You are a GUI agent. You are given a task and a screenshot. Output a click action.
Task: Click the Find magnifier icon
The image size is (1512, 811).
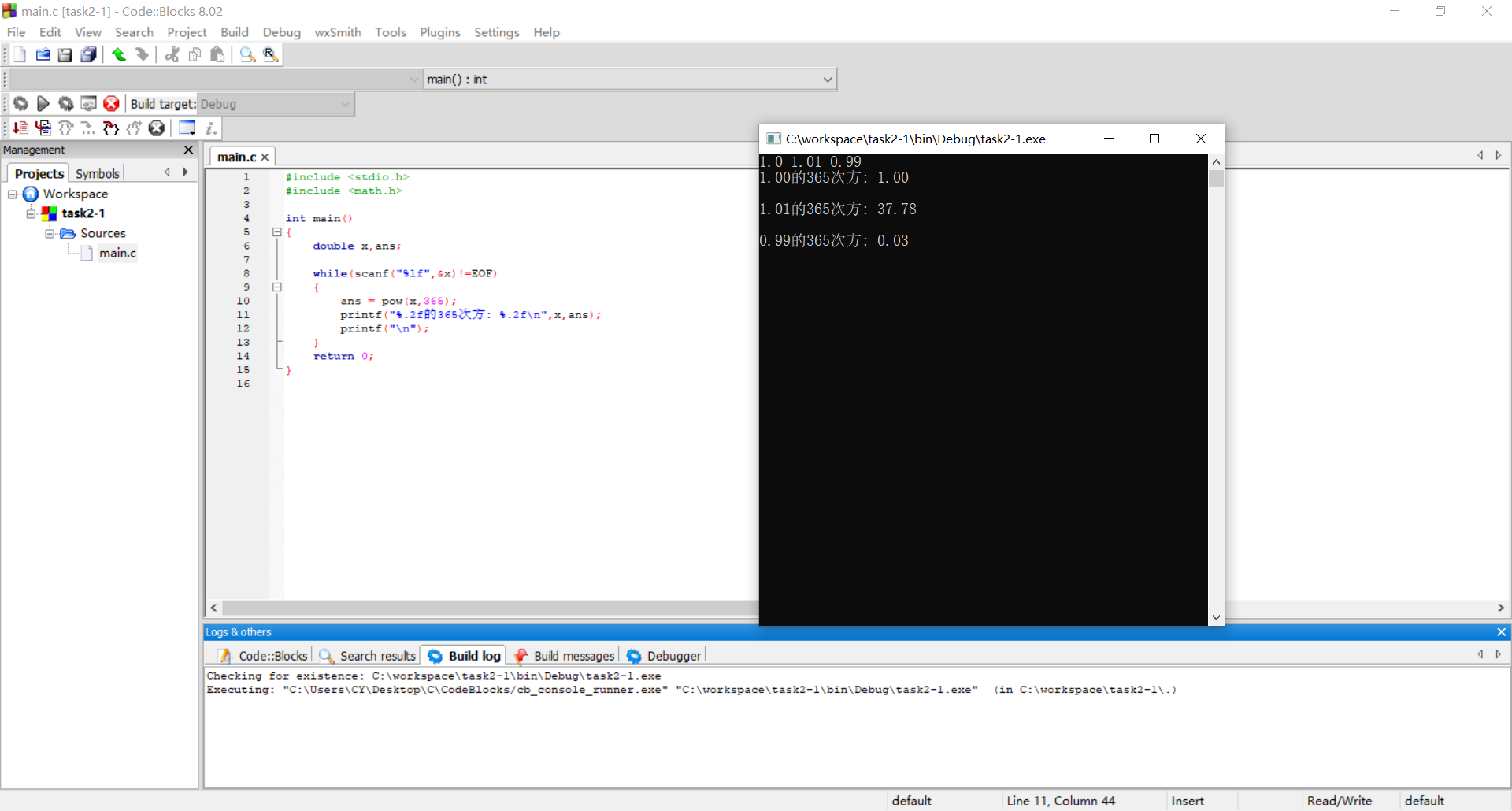coord(247,54)
